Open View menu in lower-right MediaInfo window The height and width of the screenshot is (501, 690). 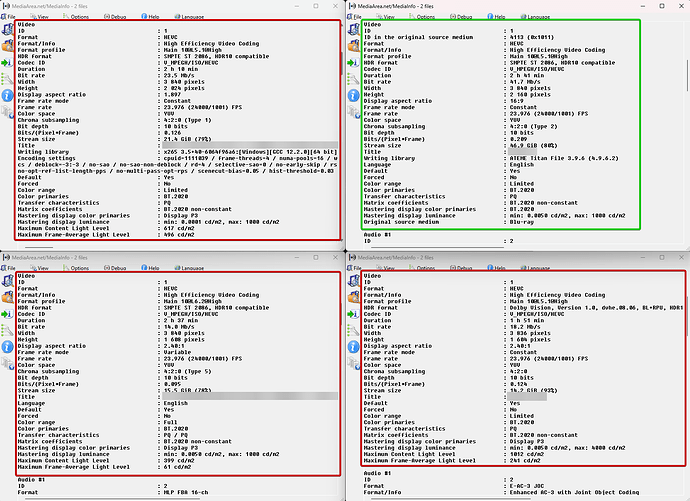(386, 268)
